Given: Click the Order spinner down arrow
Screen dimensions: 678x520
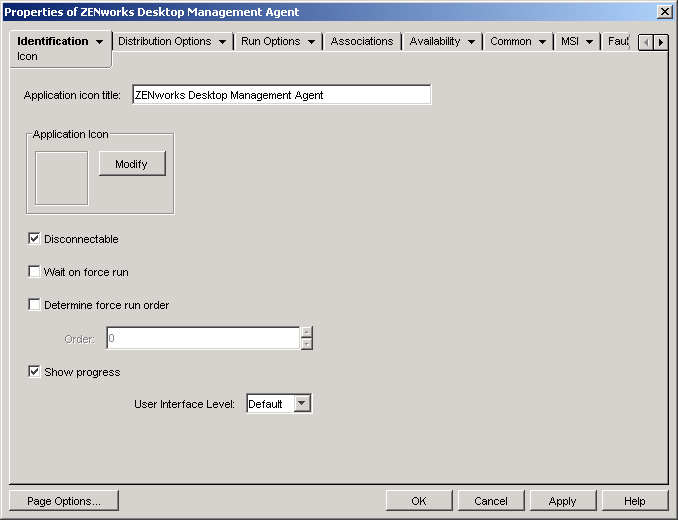Looking at the screenshot, I should pyautogui.click(x=306, y=344).
